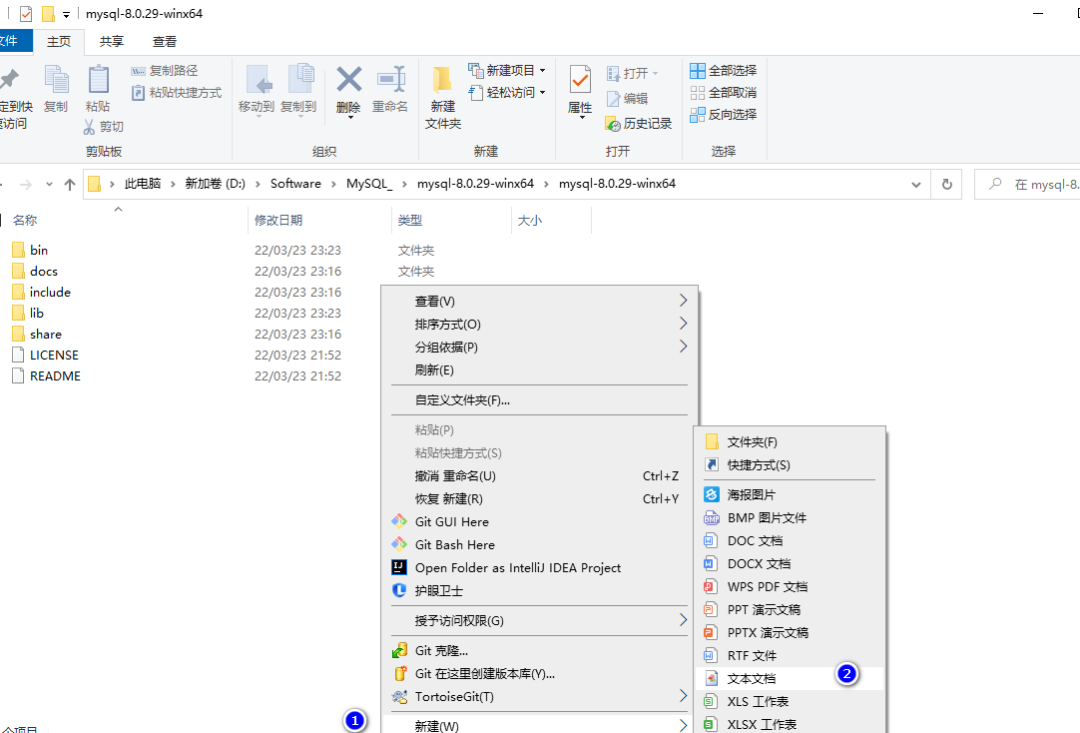Select 刷新(E) in context menu
This screenshot has width=1080, height=733.
tap(434, 370)
